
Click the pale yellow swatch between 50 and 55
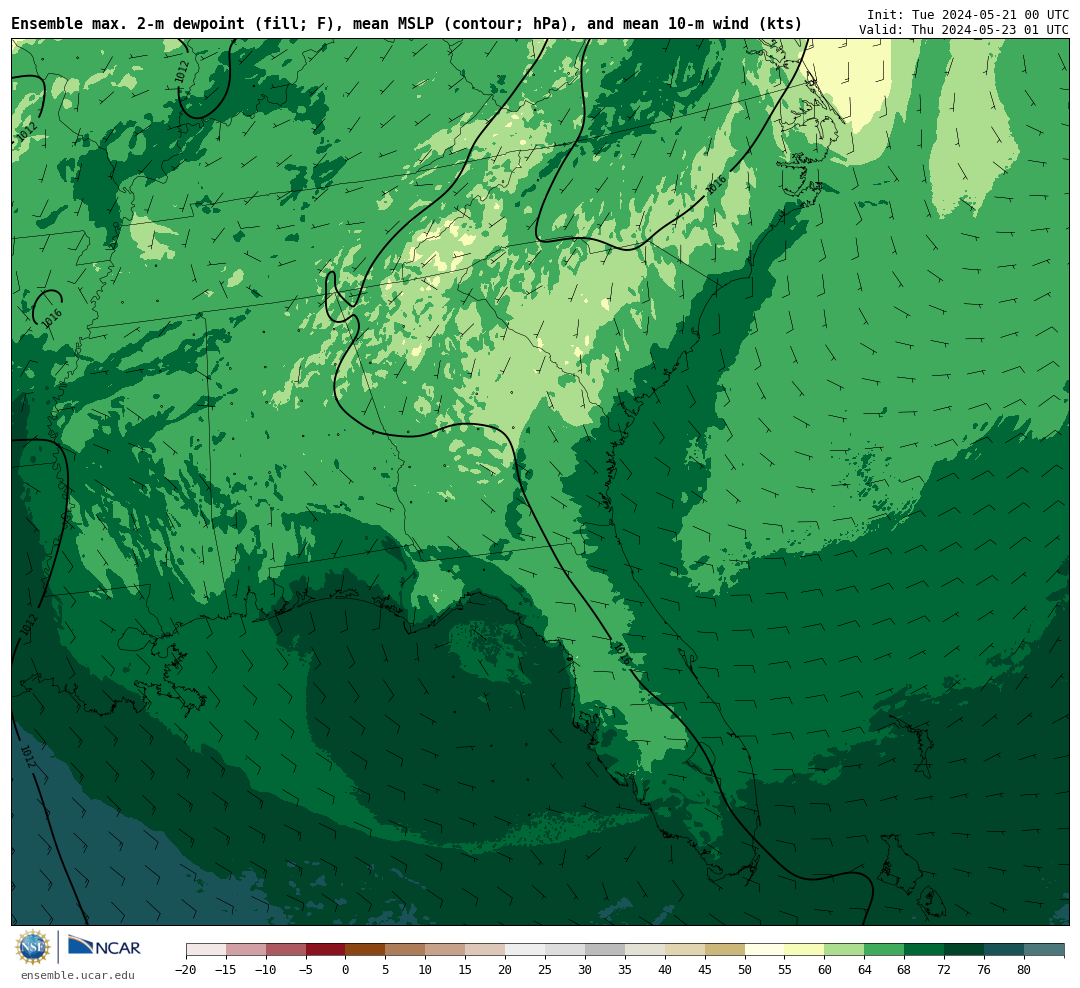(x=765, y=950)
